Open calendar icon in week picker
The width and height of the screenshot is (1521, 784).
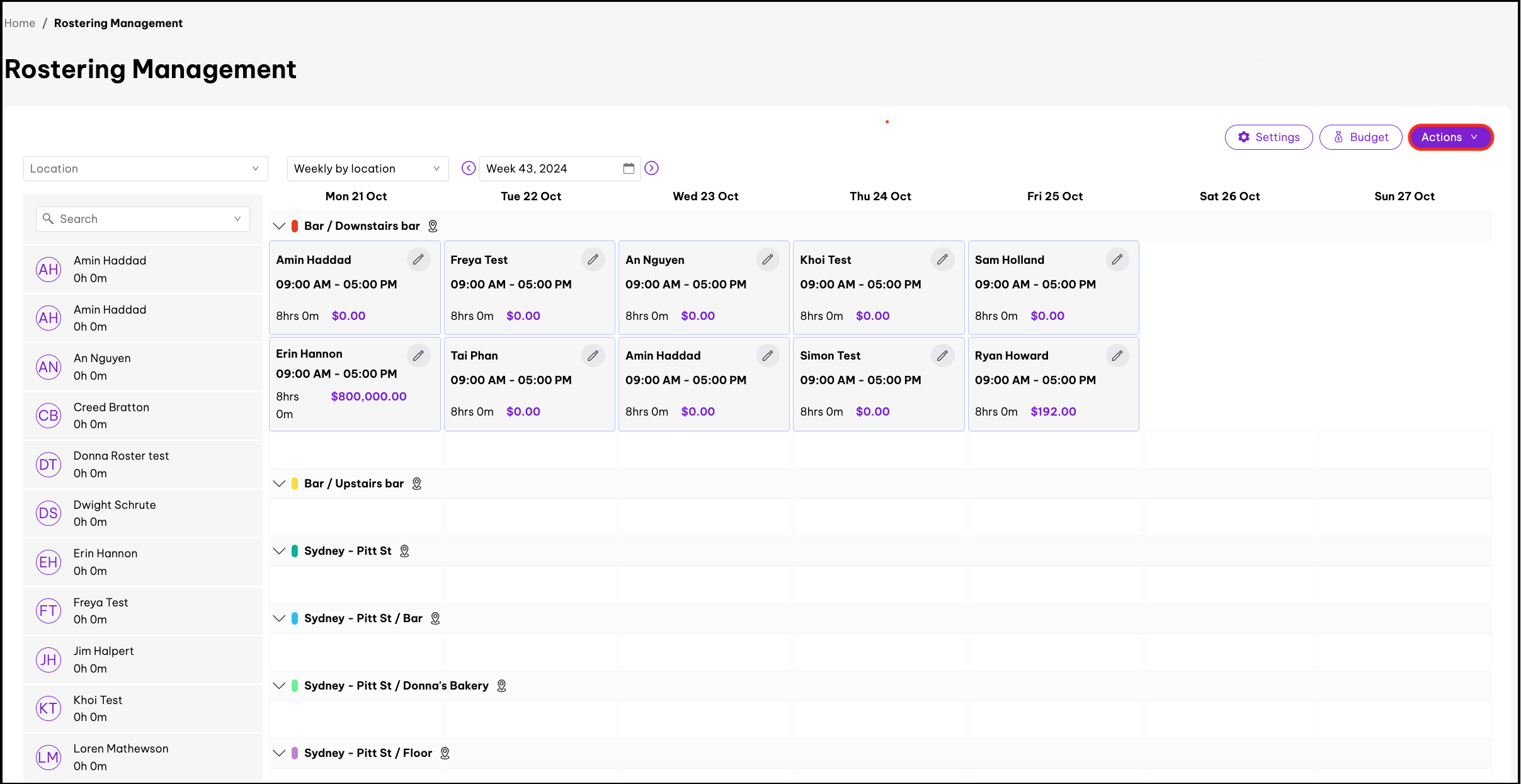[x=629, y=168]
